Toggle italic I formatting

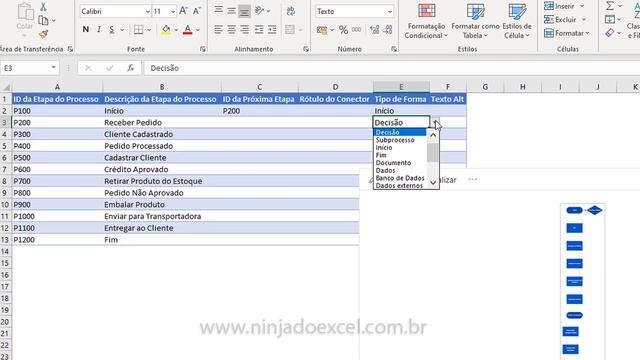[x=99, y=29]
